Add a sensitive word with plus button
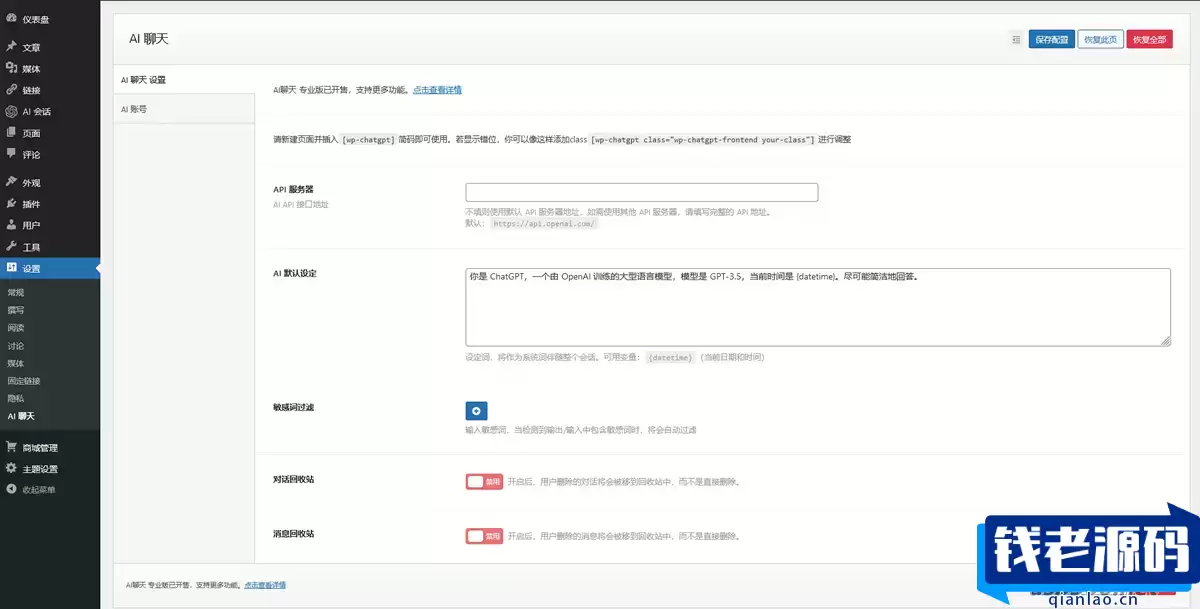 tap(476, 410)
